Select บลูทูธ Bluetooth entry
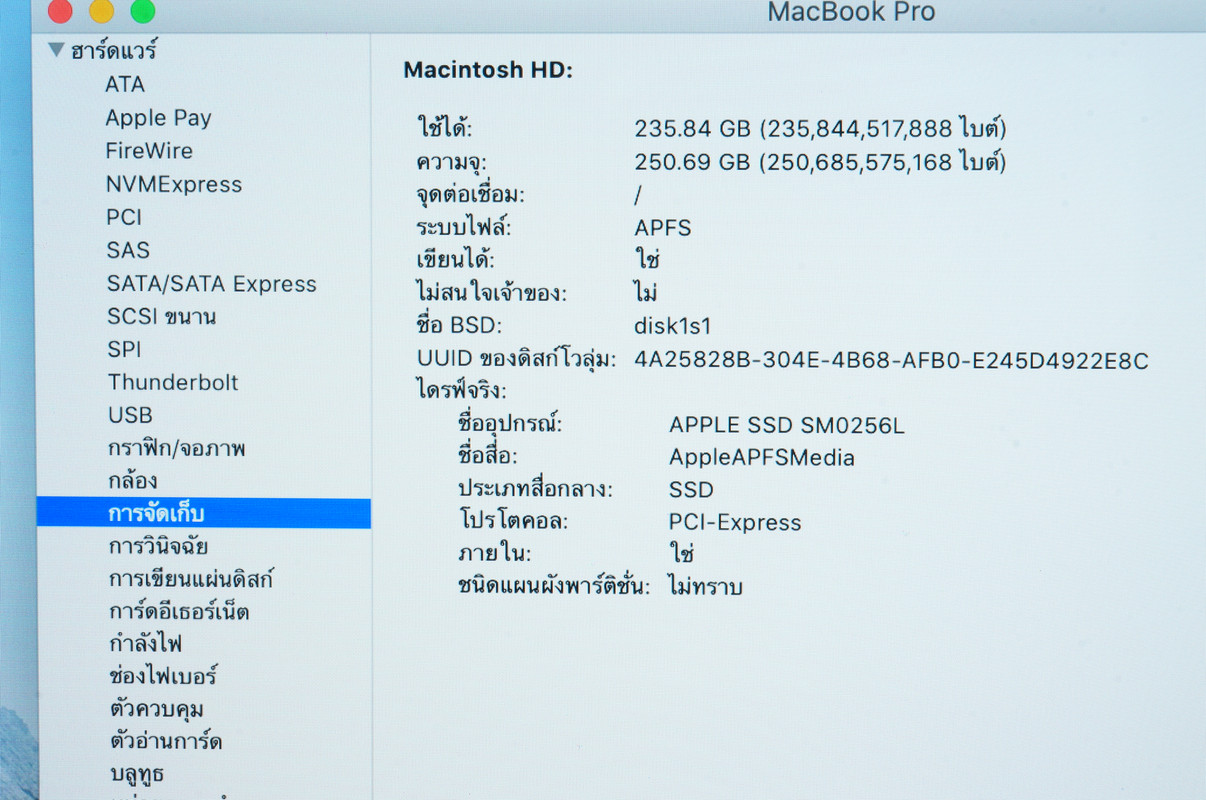The height and width of the screenshot is (800, 1206). [136, 774]
